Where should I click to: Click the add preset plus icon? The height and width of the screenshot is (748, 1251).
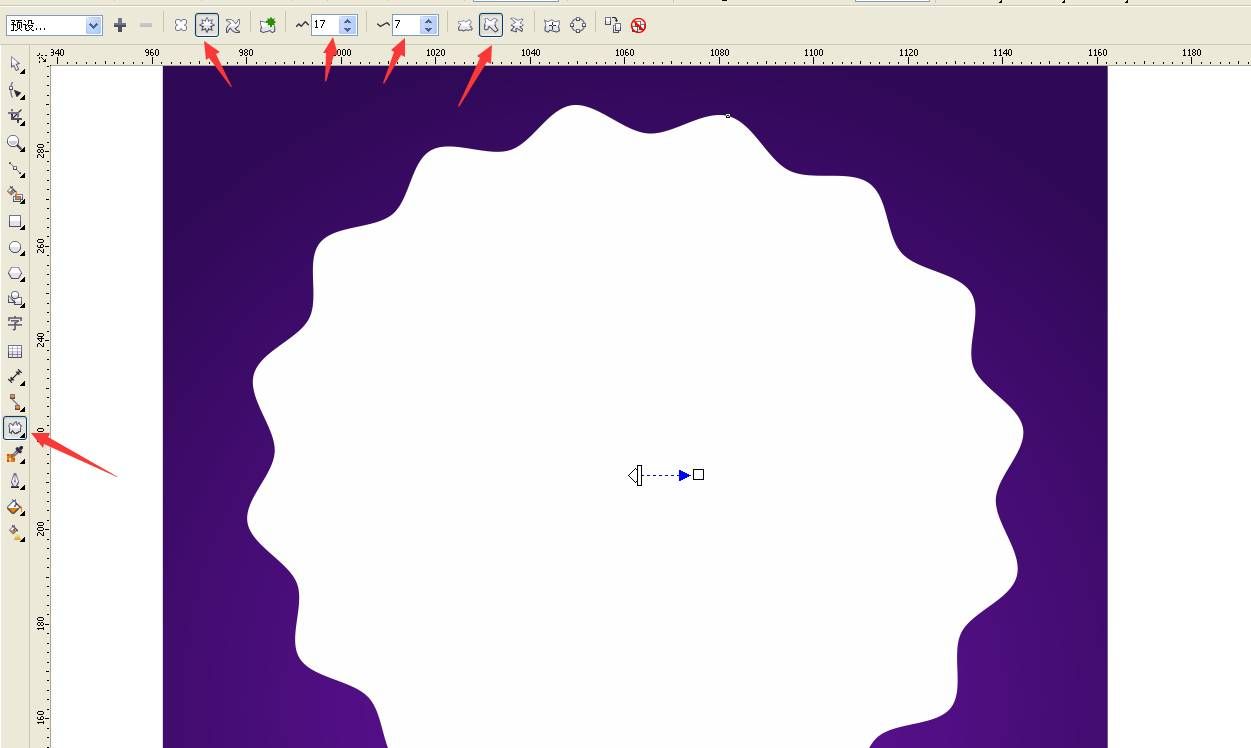[x=120, y=25]
